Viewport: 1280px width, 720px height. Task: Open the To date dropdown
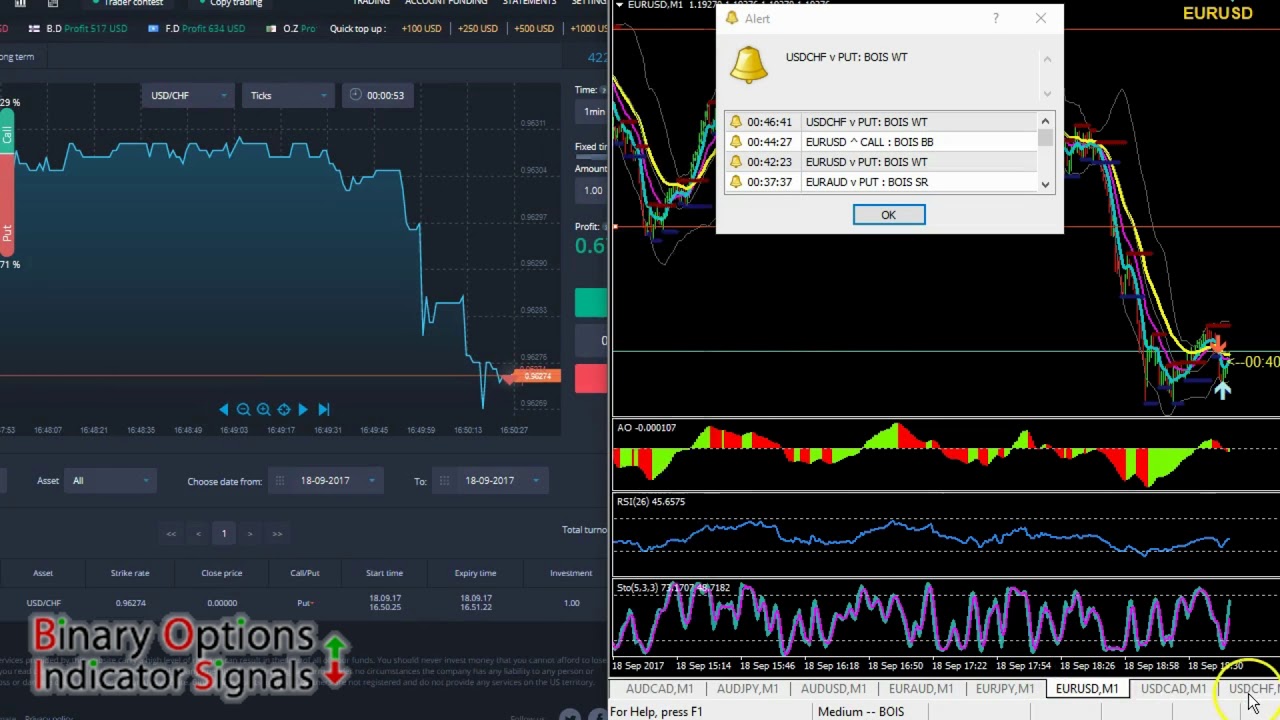point(489,481)
